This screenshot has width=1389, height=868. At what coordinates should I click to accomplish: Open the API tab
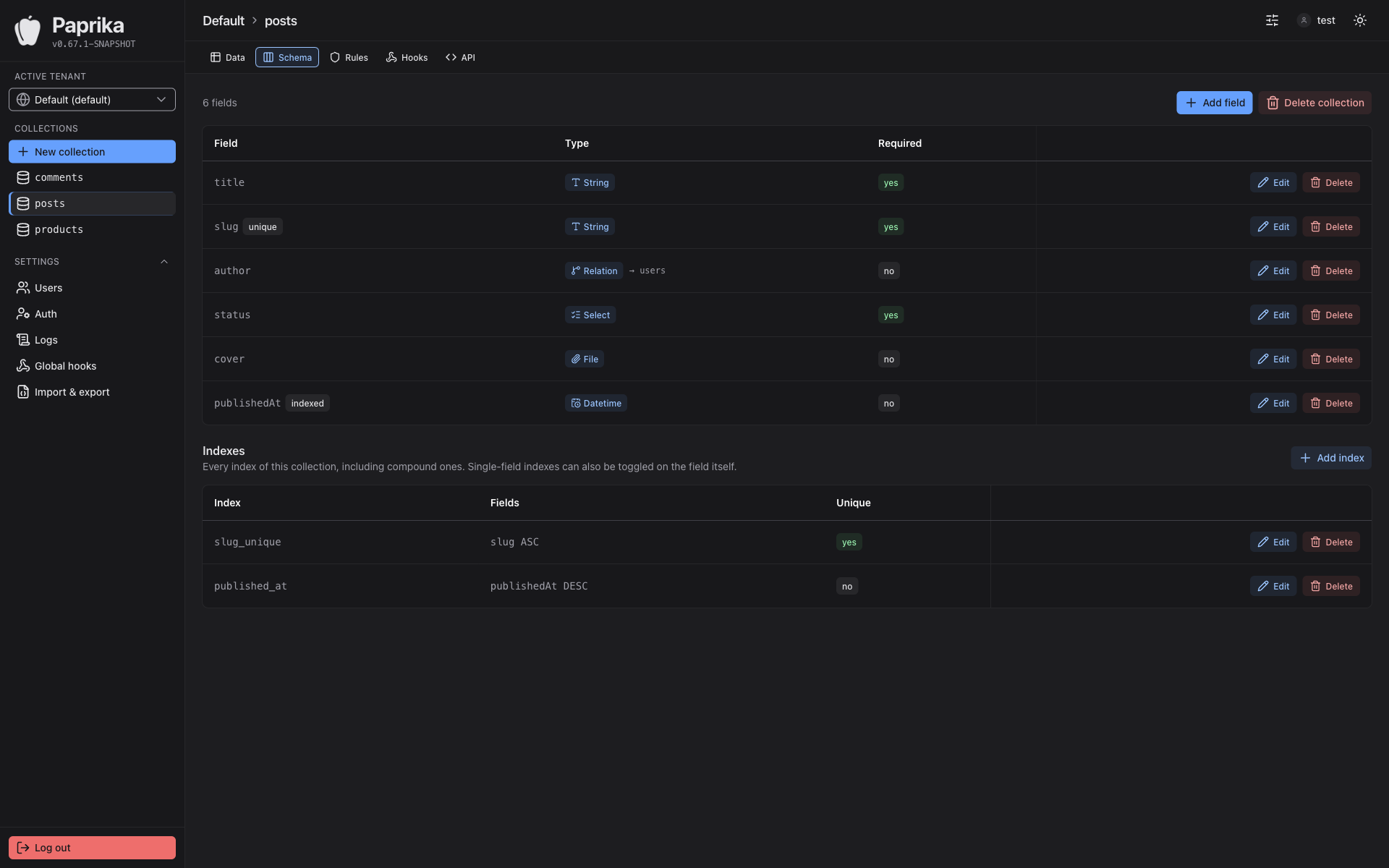[460, 57]
